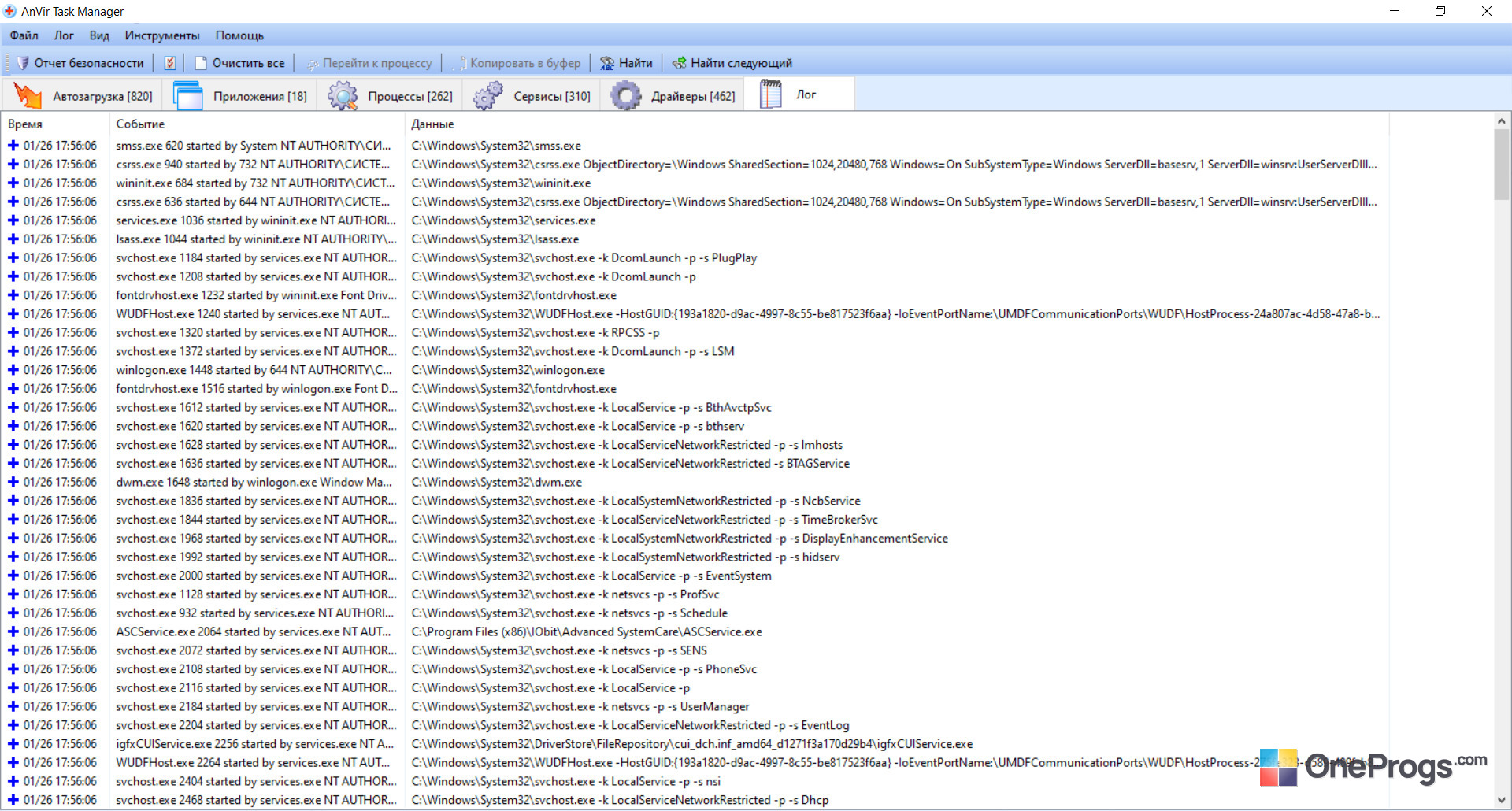The height and width of the screenshot is (811, 1512).
Task: Select the path C:\Windows\System32\smss.exe
Action: tap(496, 146)
